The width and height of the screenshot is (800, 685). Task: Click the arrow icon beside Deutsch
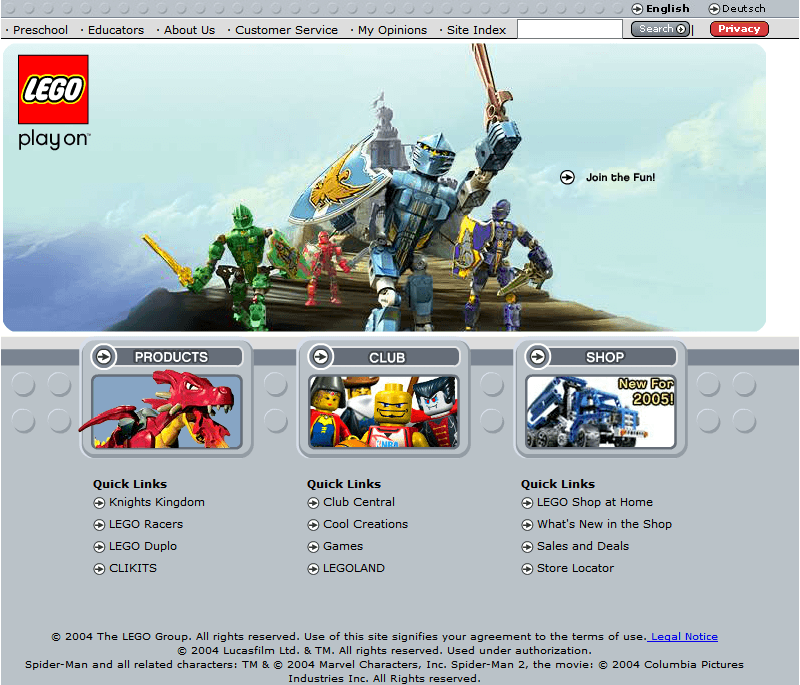(x=714, y=9)
